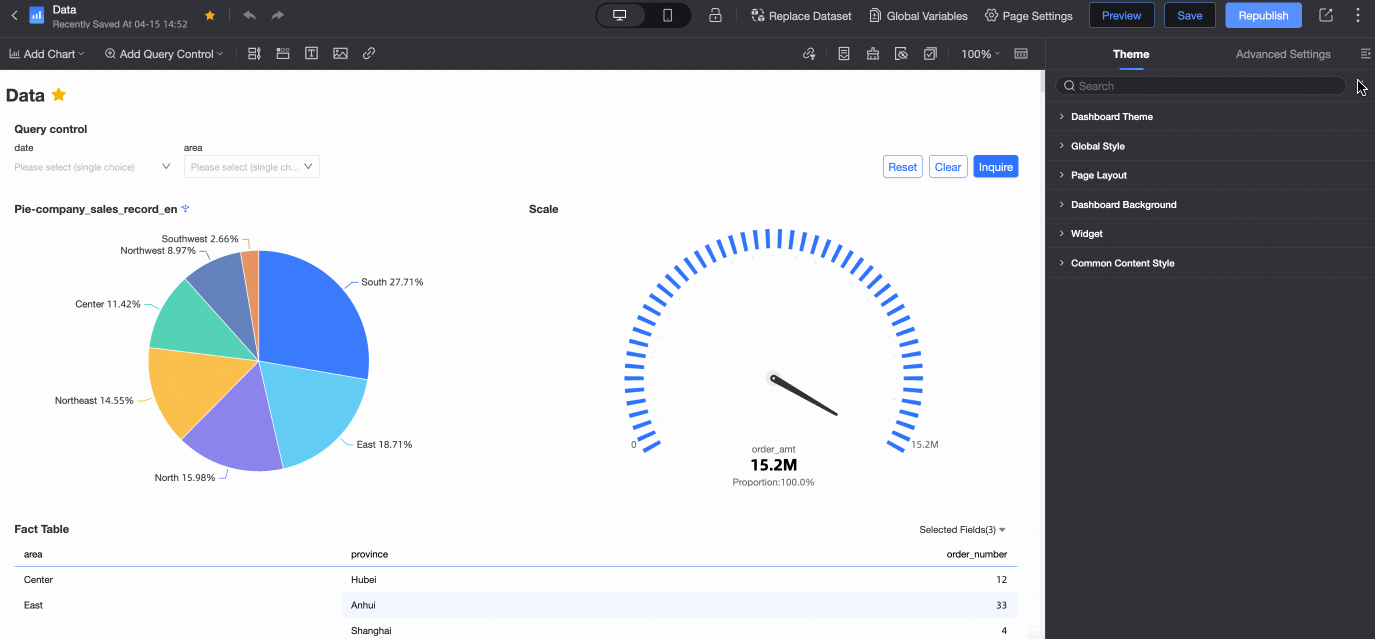Switch to desktop layout view

pos(620,16)
